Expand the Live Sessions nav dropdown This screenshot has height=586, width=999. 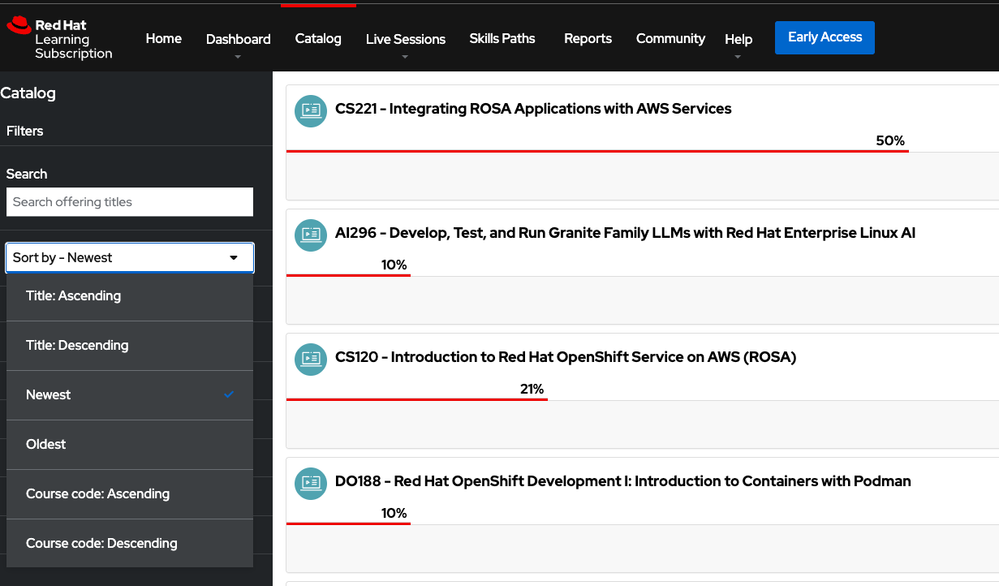tap(405, 40)
